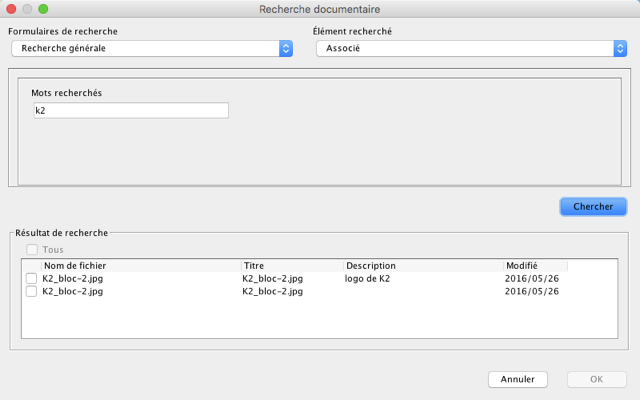This screenshot has width=640, height=400.
Task: Minimize the window with the yellow button
Action: pos(28,8)
